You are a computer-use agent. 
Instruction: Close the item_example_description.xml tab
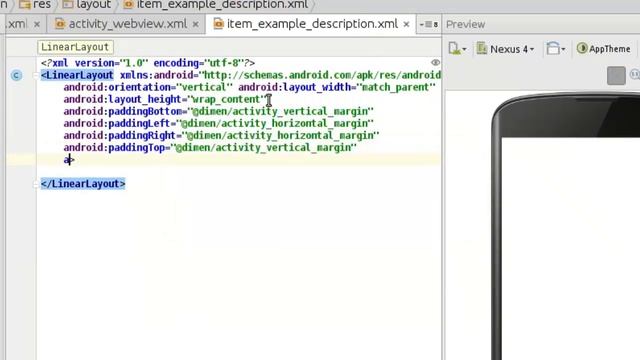406,24
